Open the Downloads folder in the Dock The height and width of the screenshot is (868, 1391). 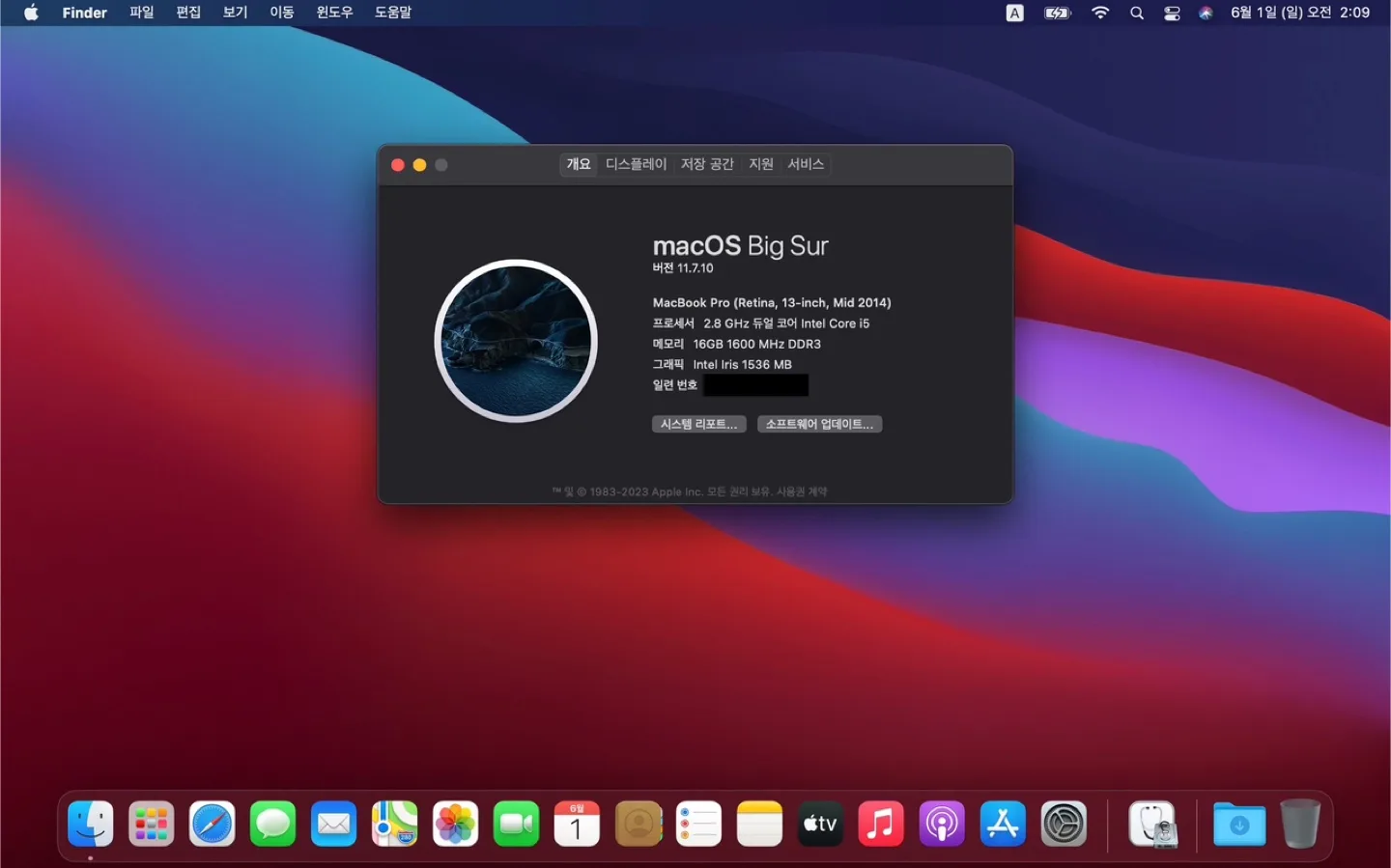pyautogui.click(x=1239, y=824)
